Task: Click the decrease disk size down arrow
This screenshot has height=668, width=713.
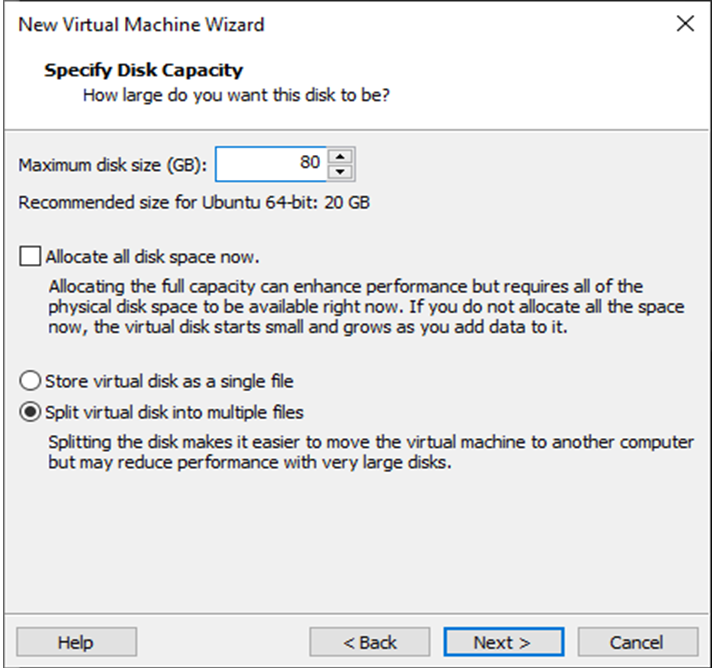Action: 341,172
